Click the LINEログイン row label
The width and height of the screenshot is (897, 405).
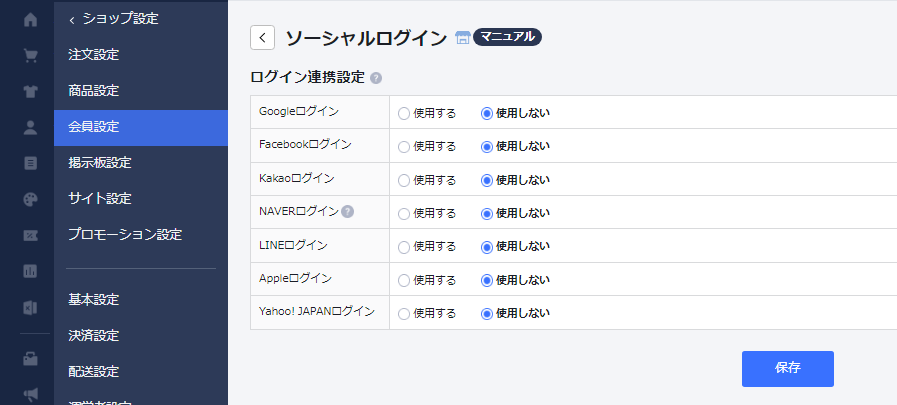[x=293, y=245]
